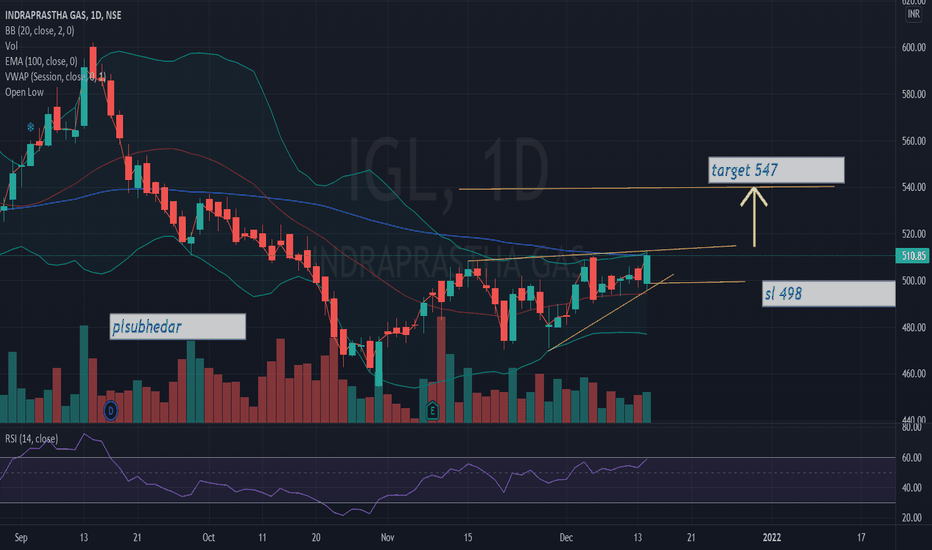
Task: Click the 540.00 price axis label
Action: click(914, 187)
